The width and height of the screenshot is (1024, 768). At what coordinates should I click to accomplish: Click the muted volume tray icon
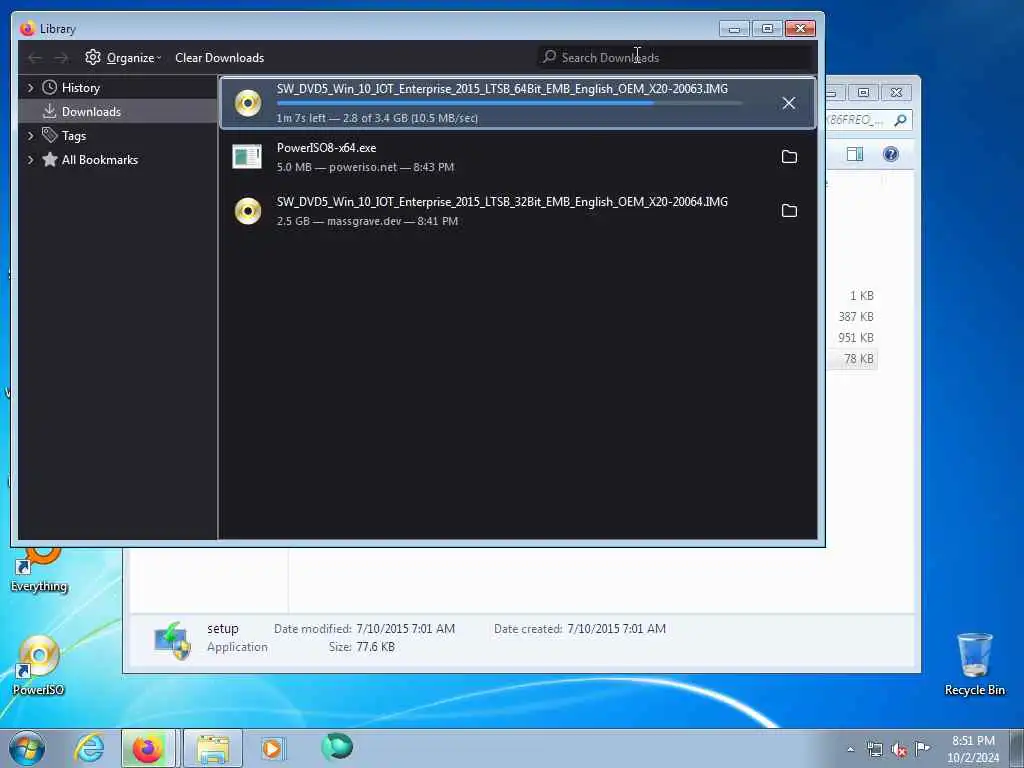pos(899,750)
